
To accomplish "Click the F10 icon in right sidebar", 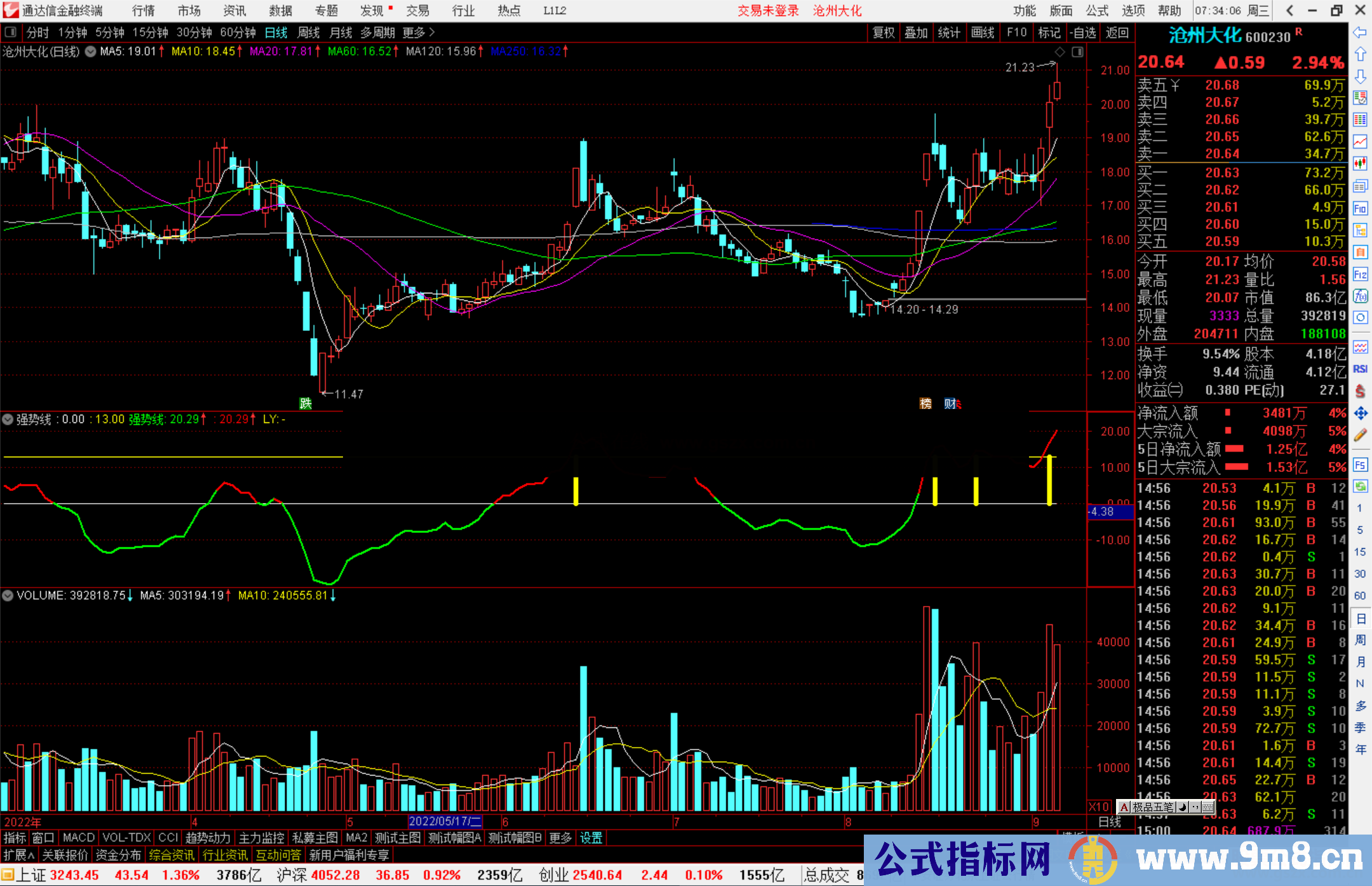I will 1360,208.
